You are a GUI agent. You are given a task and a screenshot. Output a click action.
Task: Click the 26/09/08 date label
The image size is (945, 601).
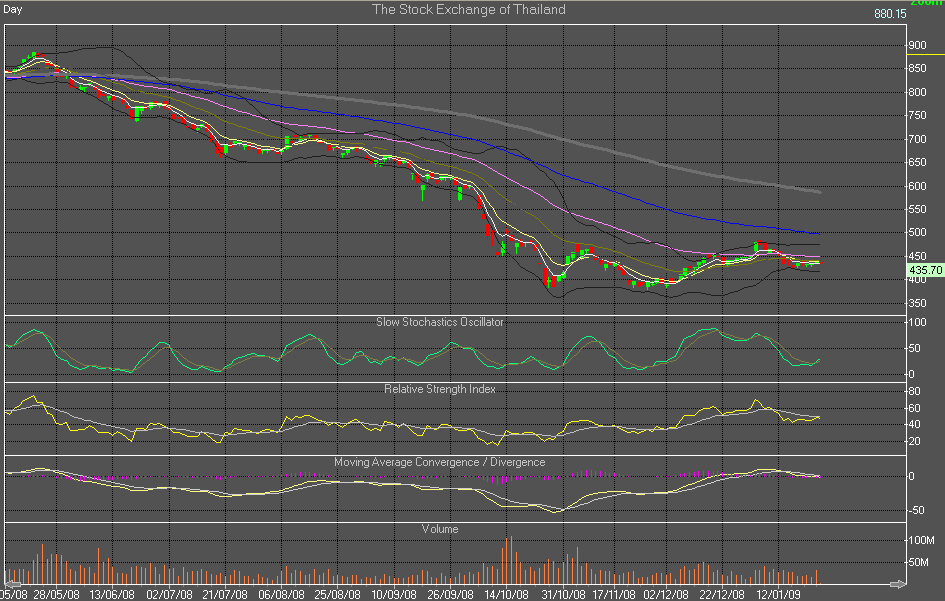pyautogui.click(x=450, y=594)
